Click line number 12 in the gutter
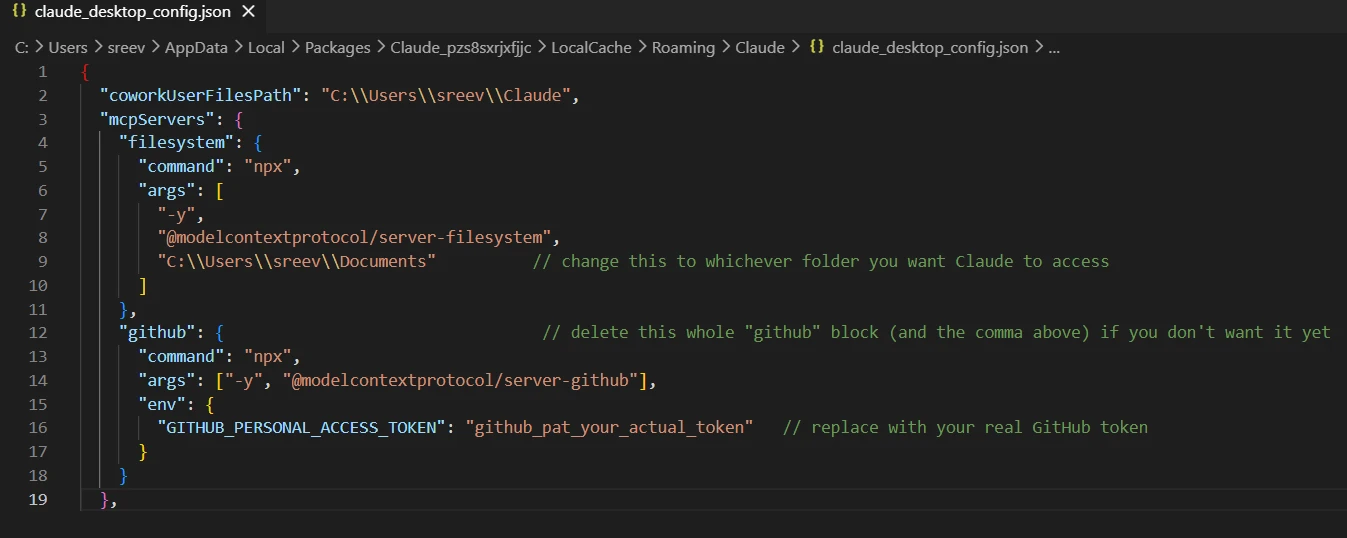This screenshot has height=538, width=1347. click(38, 332)
